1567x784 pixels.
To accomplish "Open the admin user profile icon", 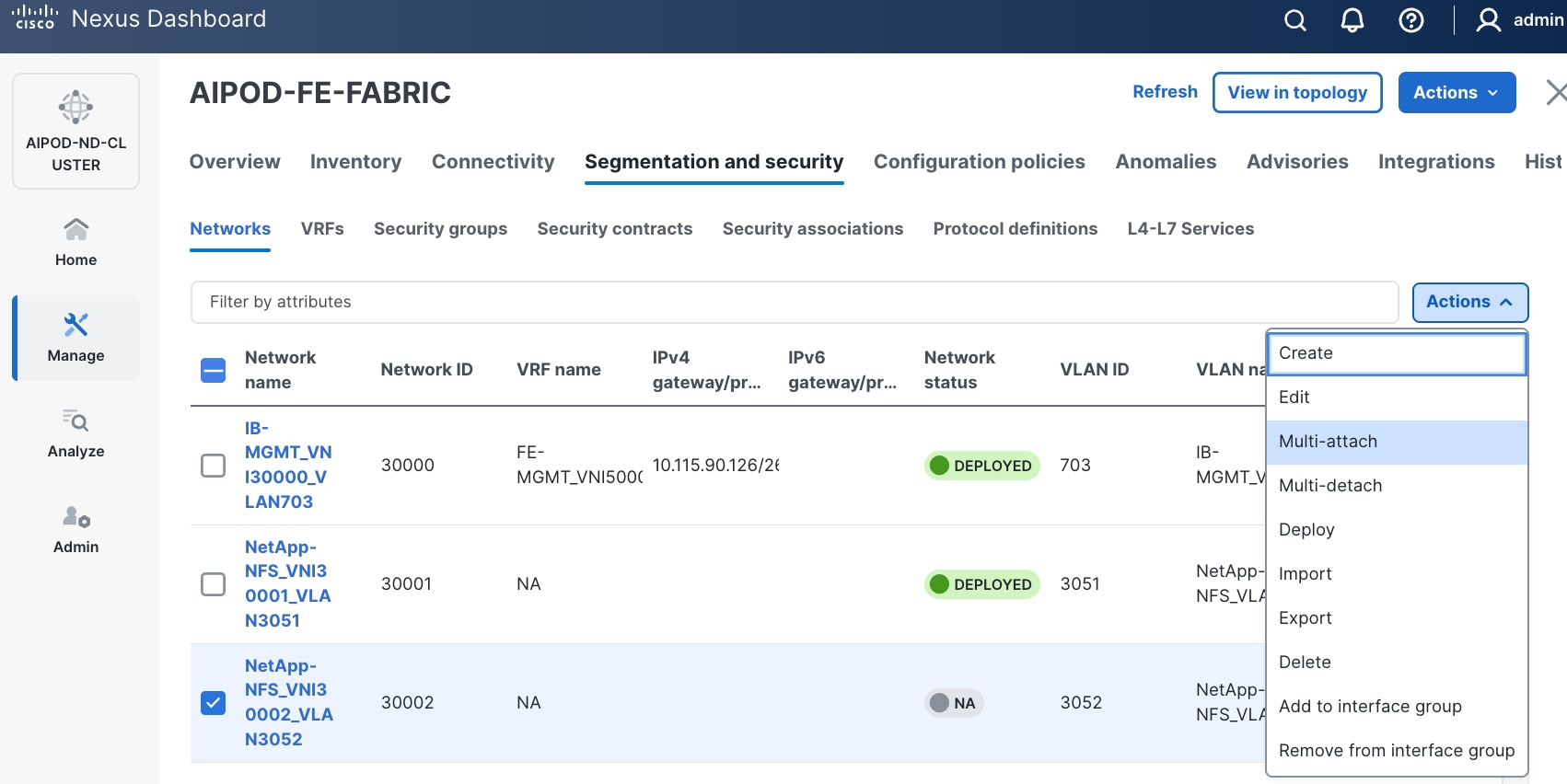I will (x=1488, y=20).
